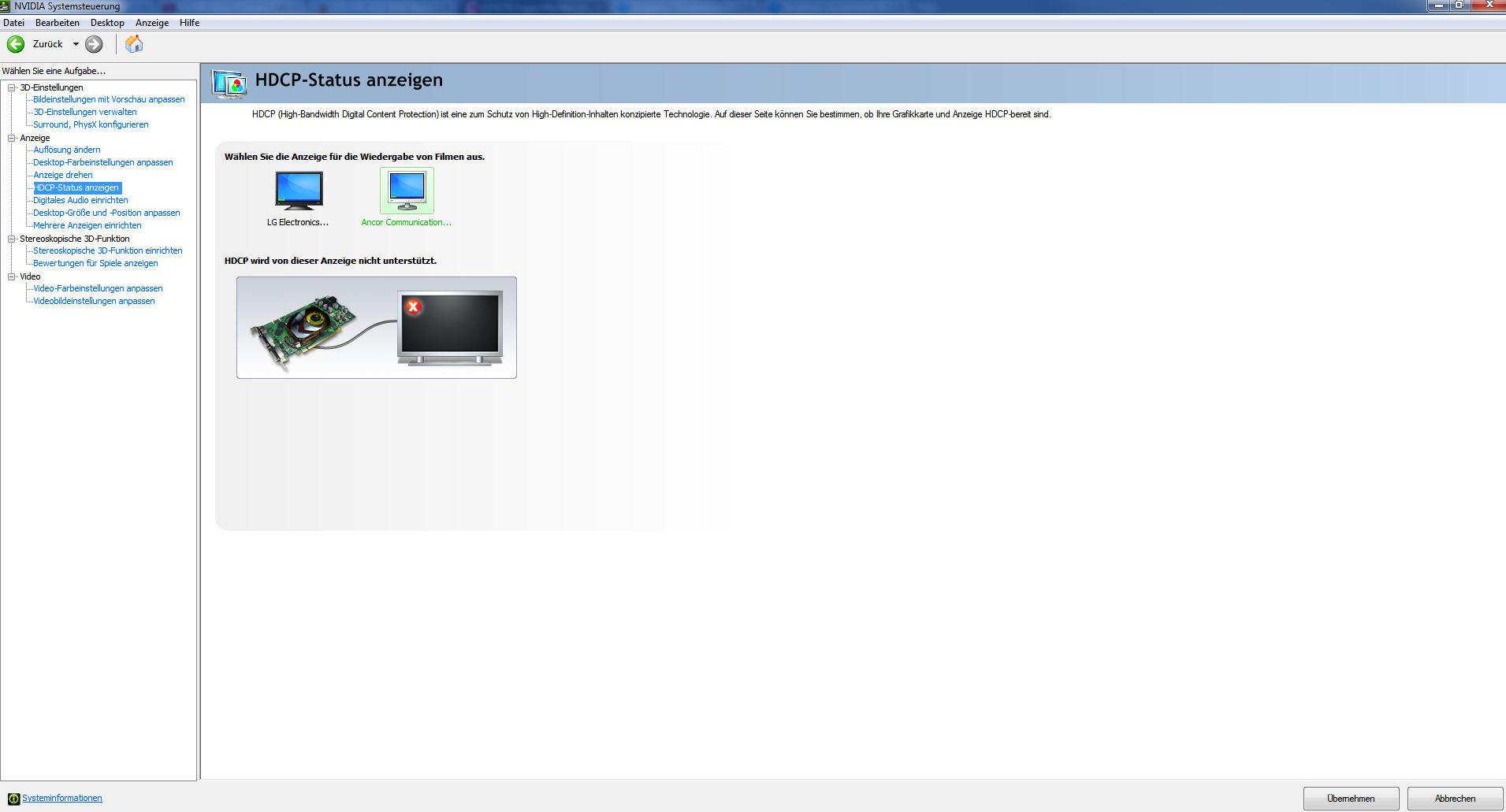The width and height of the screenshot is (1506, 812).
Task: Click the forward arrow icon in toolbar
Action: click(x=94, y=44)
